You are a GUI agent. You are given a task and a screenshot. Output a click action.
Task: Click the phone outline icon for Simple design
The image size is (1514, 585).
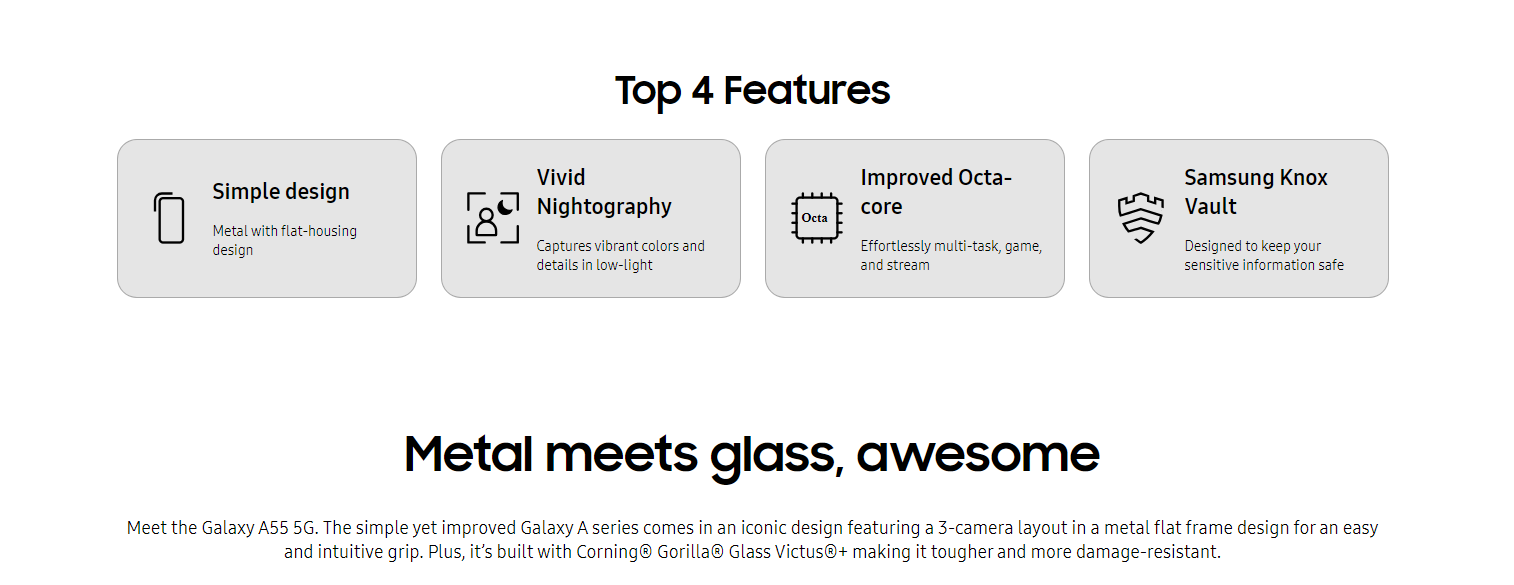[169, 218]
